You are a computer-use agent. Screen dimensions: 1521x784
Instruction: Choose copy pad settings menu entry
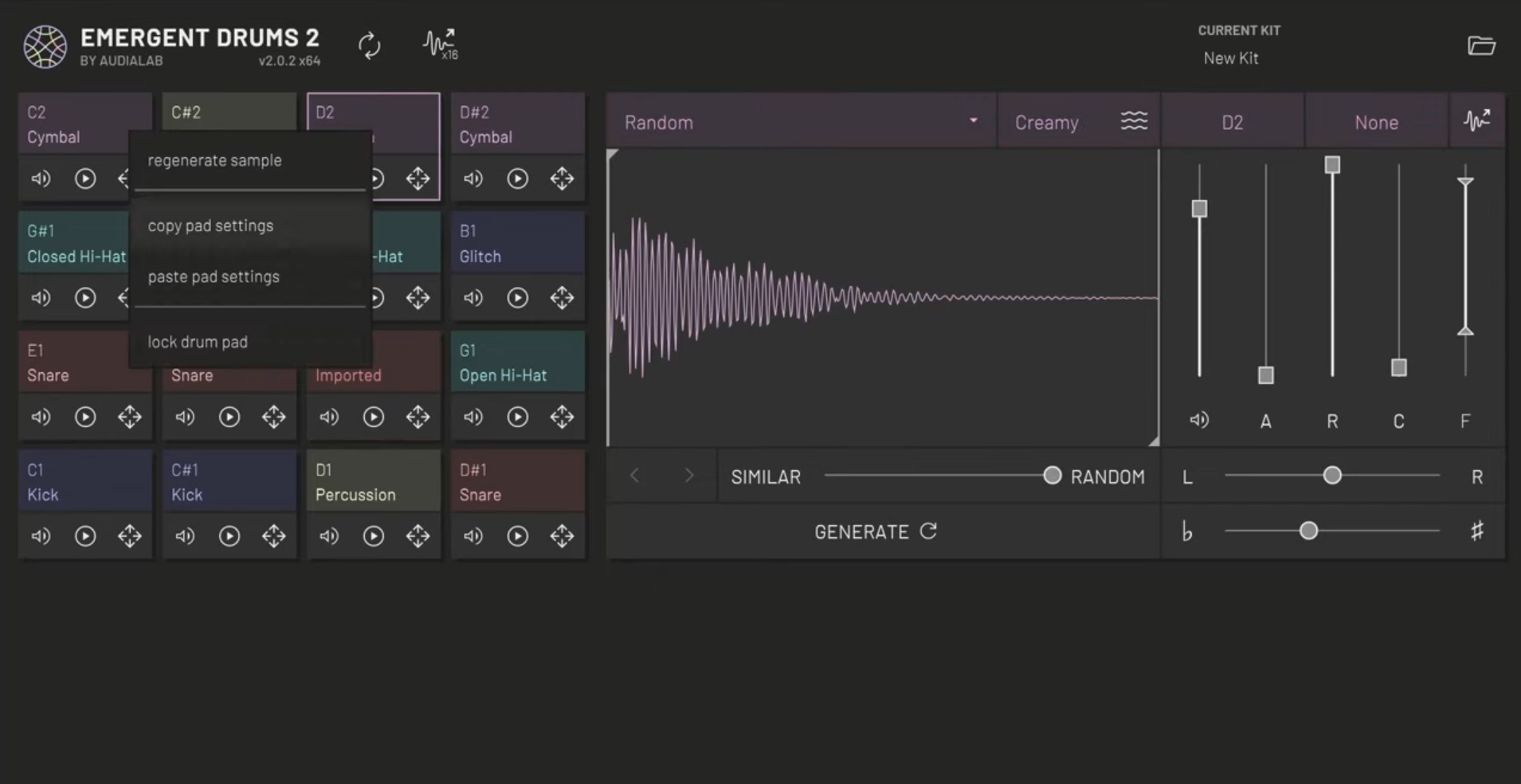250,225
